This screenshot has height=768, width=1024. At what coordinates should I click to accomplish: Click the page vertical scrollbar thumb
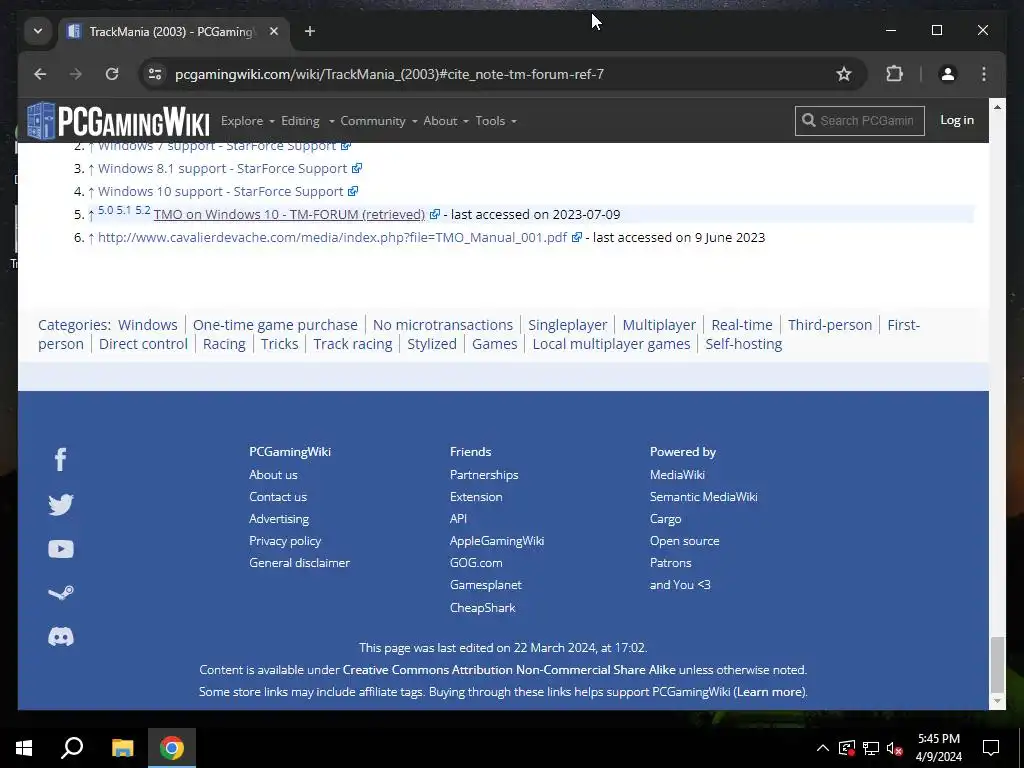(x=997, y=664)
